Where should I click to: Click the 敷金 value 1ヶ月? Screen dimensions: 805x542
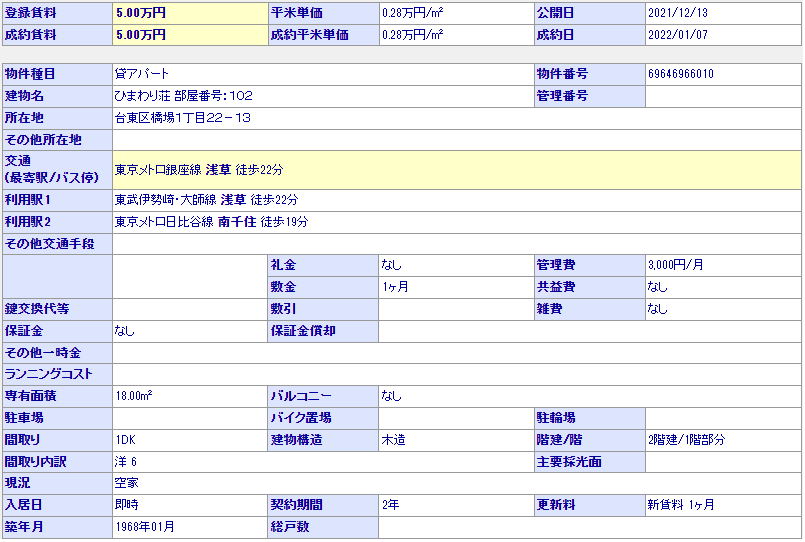(x=395, y=287)
